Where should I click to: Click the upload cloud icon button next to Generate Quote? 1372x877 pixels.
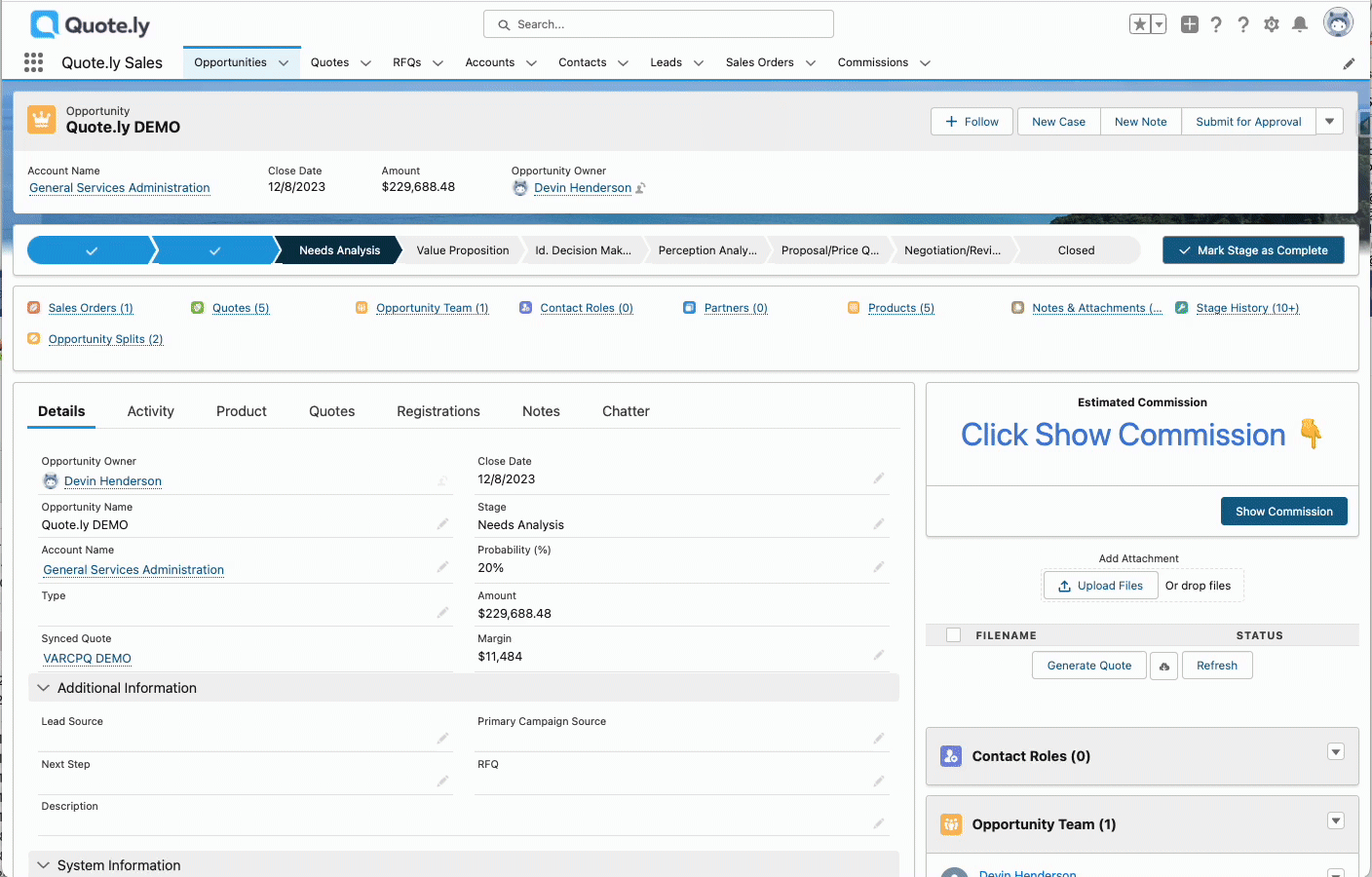pos(1164,666)
